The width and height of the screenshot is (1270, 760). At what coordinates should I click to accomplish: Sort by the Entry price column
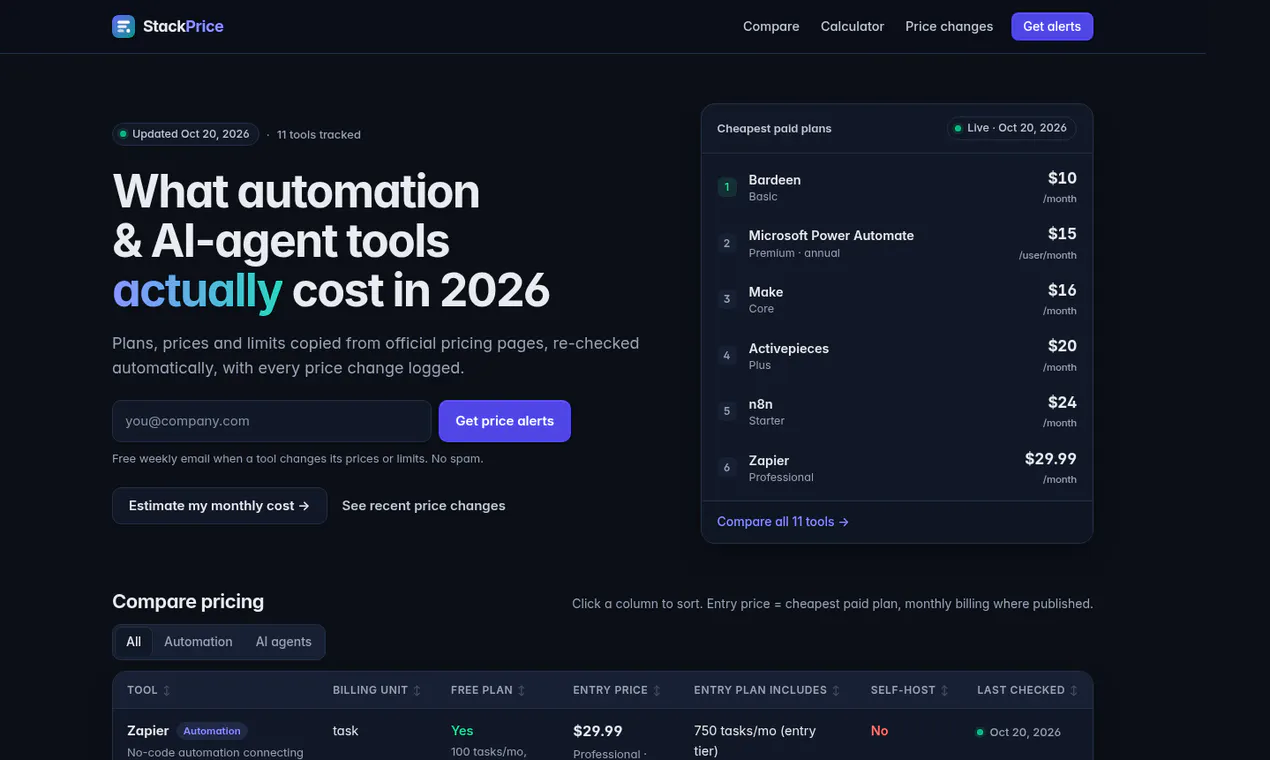click(617, 690)
